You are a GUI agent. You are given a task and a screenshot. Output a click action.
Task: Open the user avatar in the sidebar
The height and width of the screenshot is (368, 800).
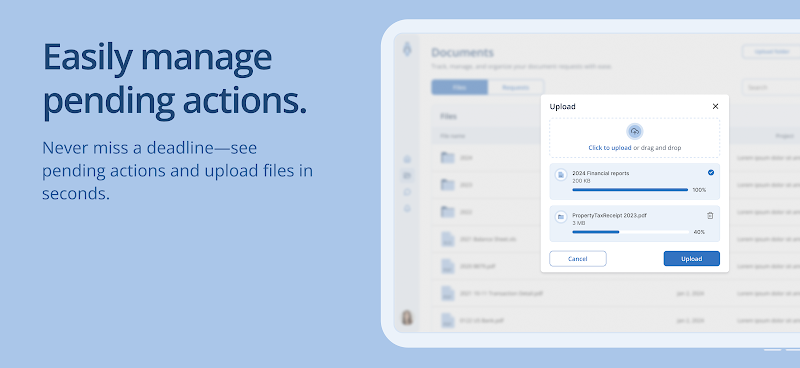click(407, 317)
